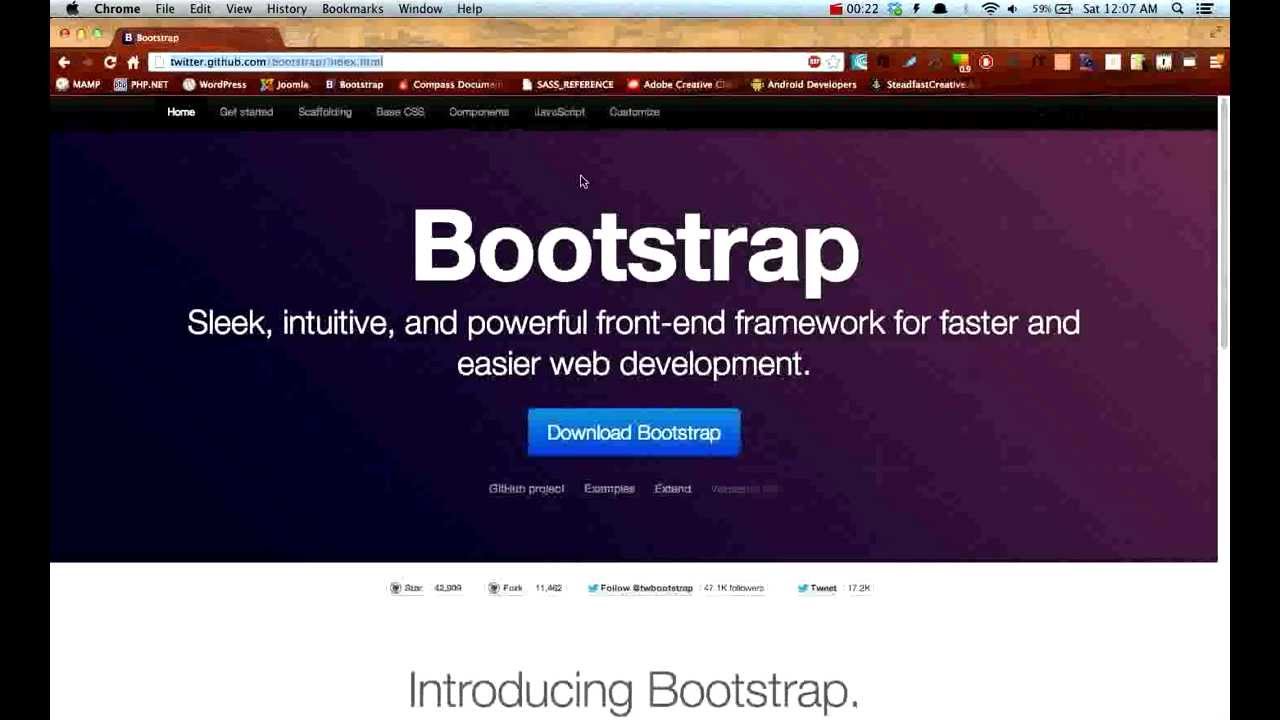Bookmark this page with the star icon
Screen dimensions: 1280x720
click(x=834, y=62)
